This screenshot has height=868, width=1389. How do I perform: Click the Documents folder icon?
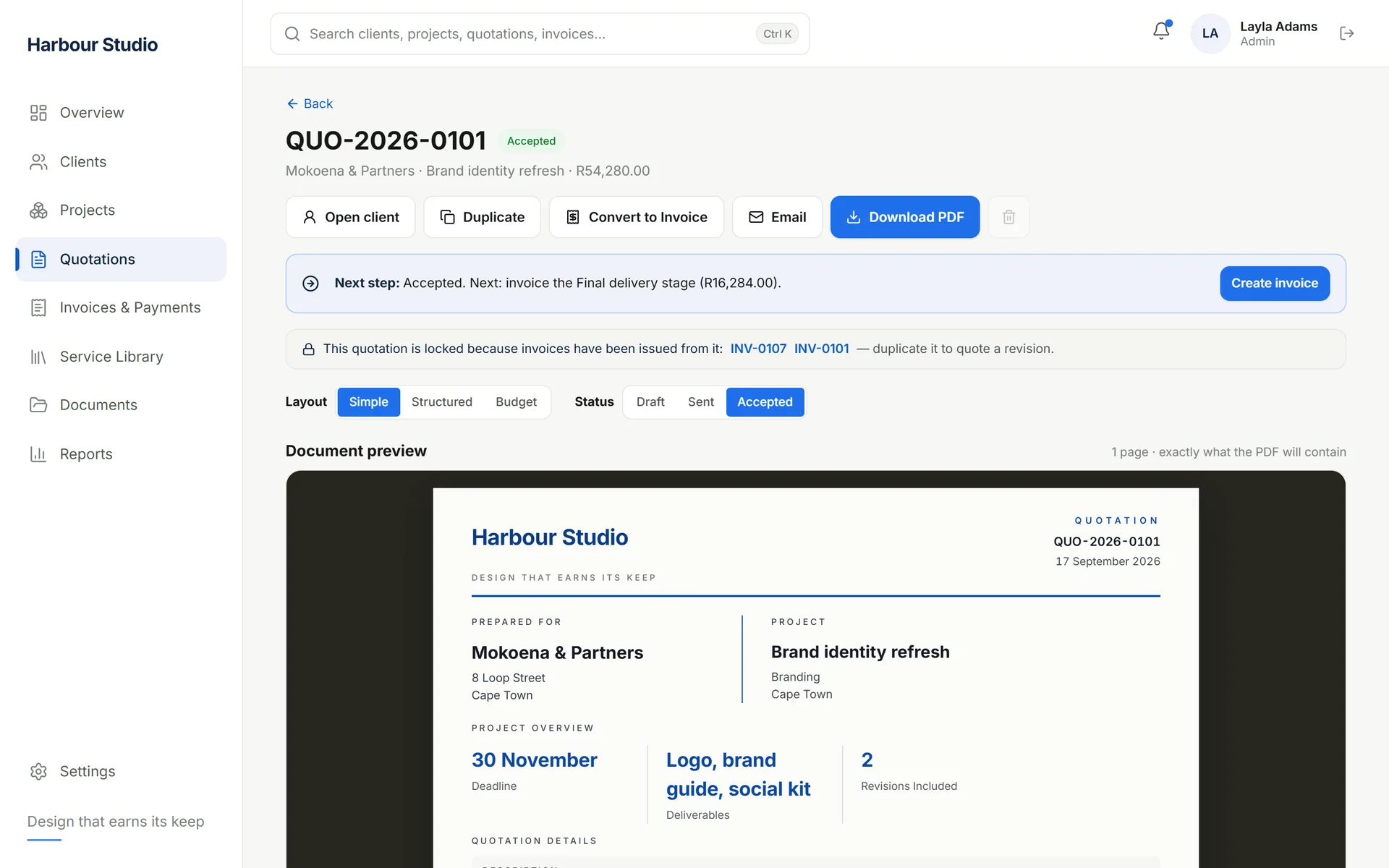pyautogui.click(x=38, y=405)
